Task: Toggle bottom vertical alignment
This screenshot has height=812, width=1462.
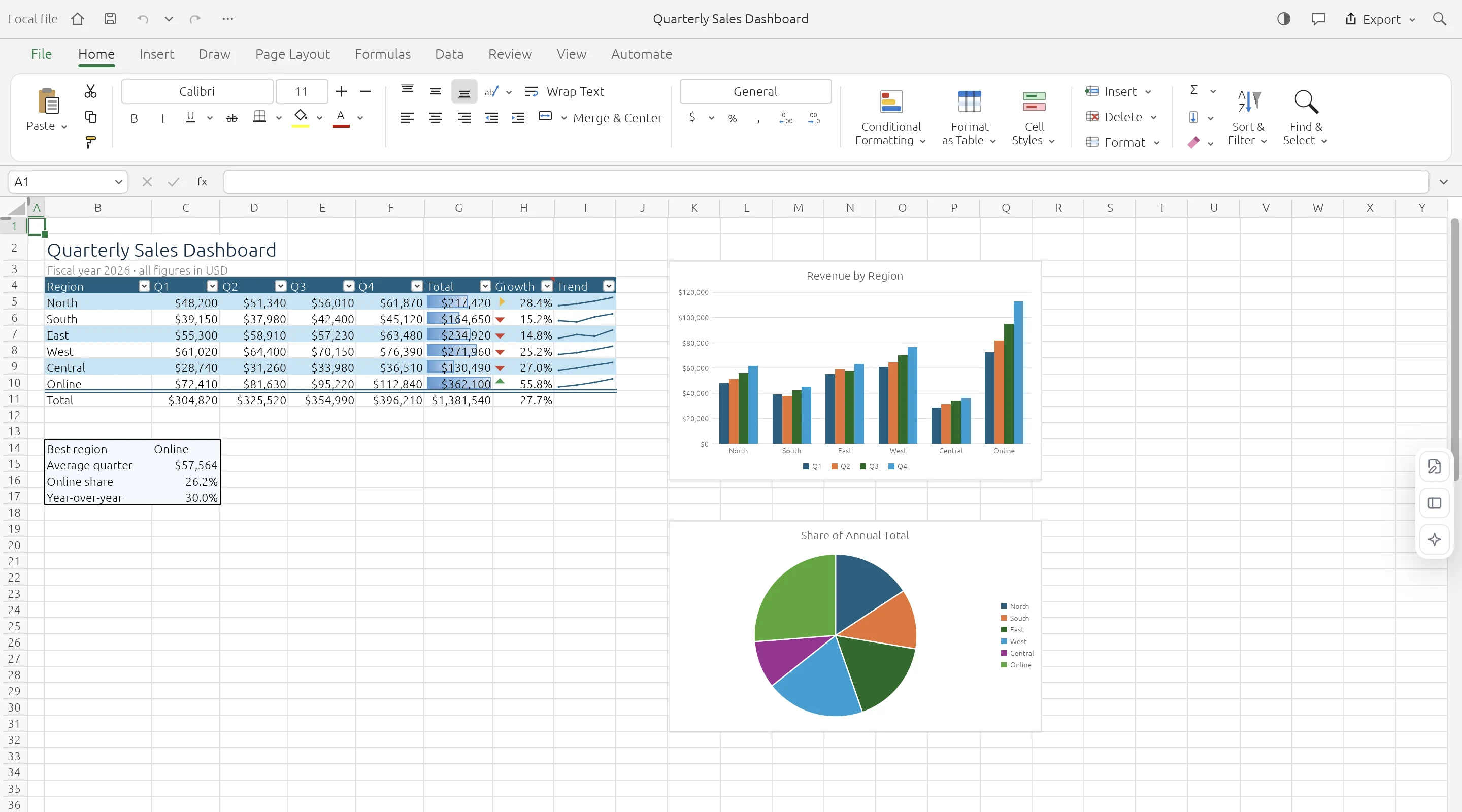Action: [464, 92]
